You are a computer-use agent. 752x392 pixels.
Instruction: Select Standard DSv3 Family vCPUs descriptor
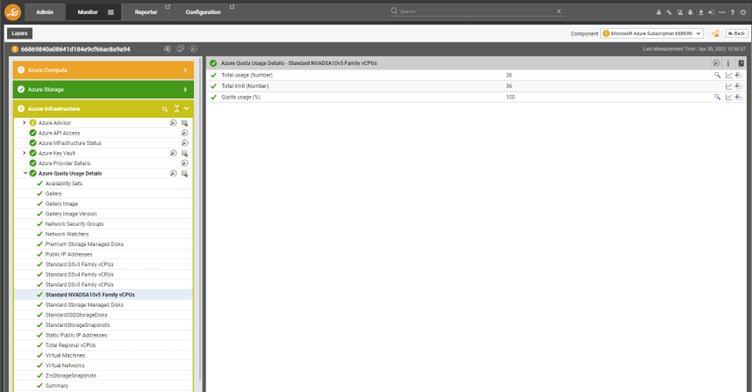79,265
